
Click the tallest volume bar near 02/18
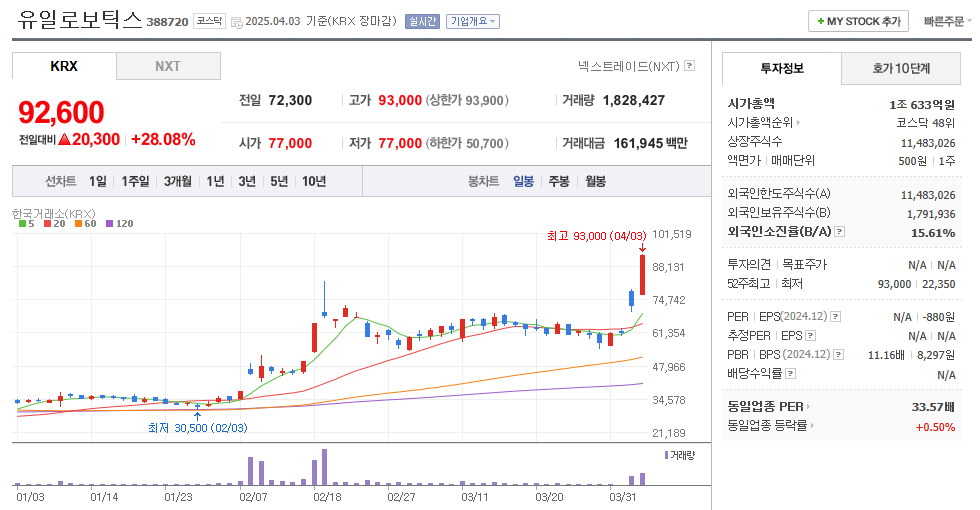[x=324, y=467]
